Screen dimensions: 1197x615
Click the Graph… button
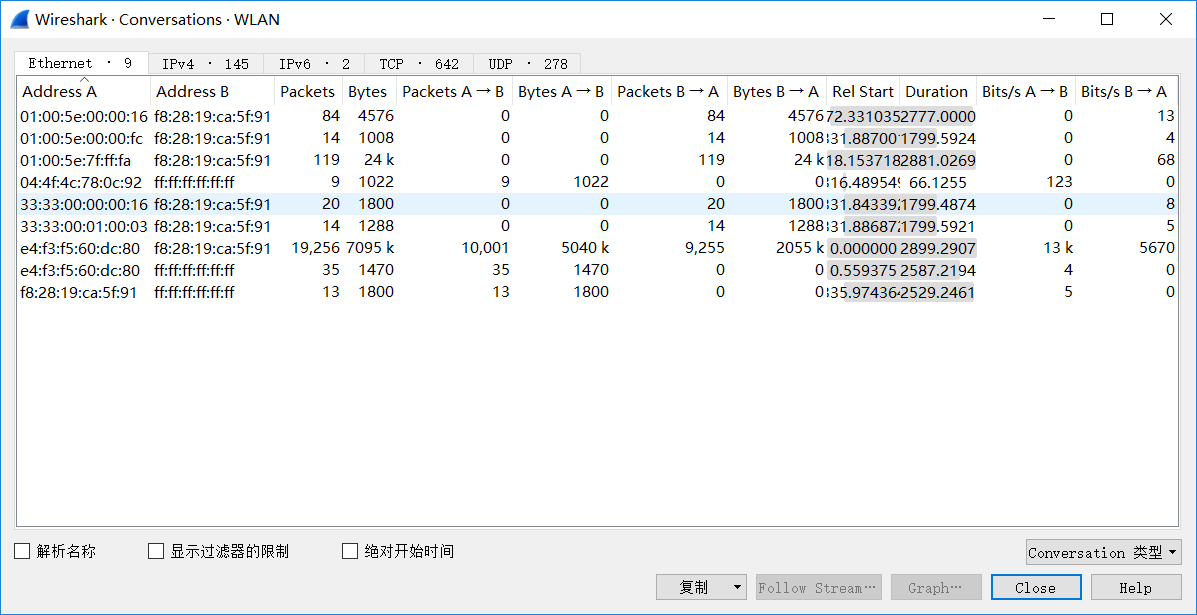936,588
